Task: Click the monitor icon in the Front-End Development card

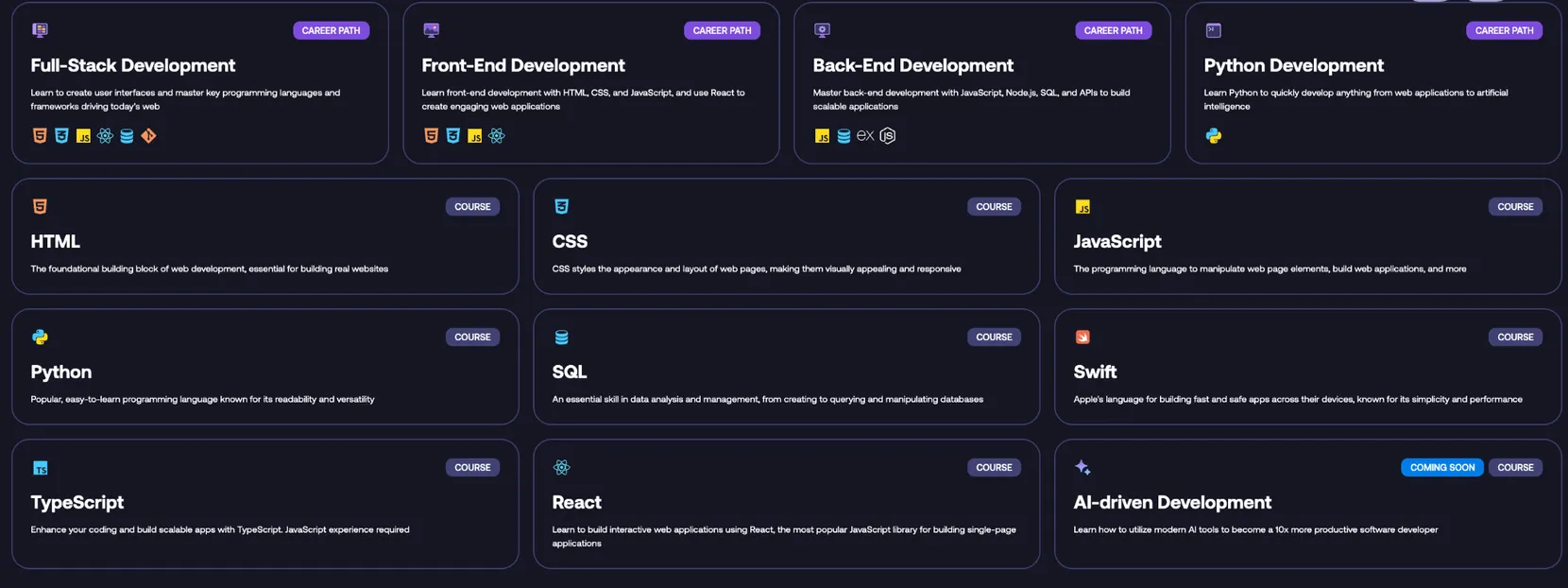Action: click(431, 30)
